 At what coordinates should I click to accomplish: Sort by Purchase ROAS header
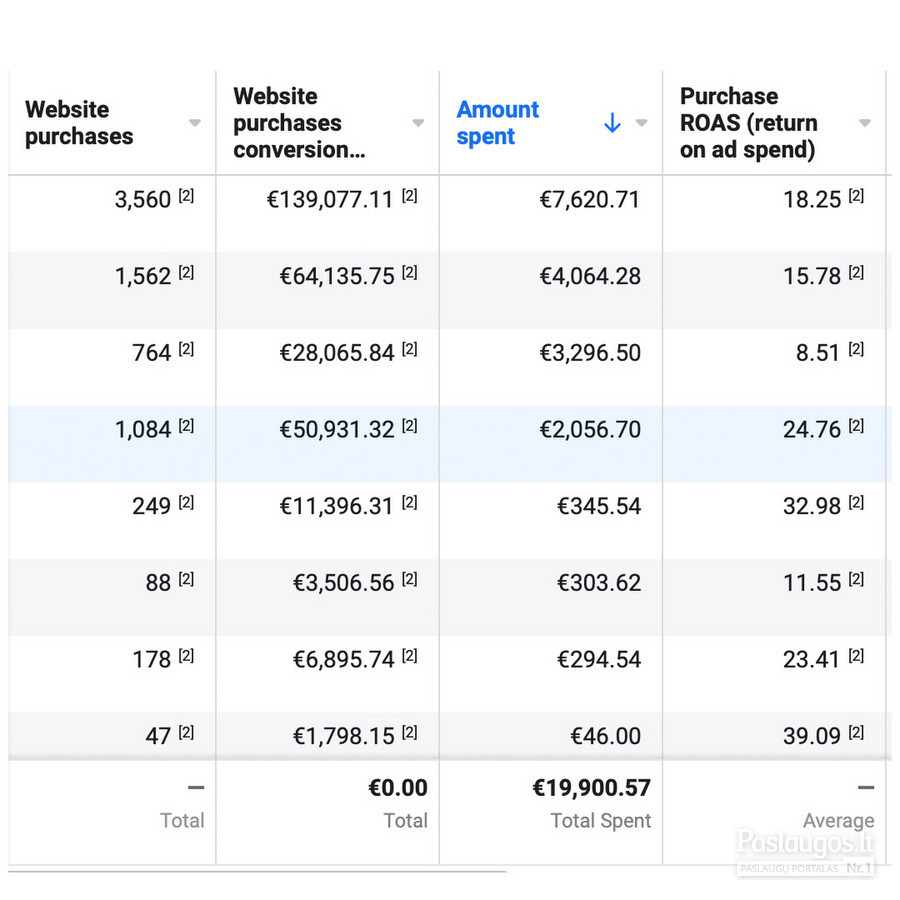pos(748,123)
